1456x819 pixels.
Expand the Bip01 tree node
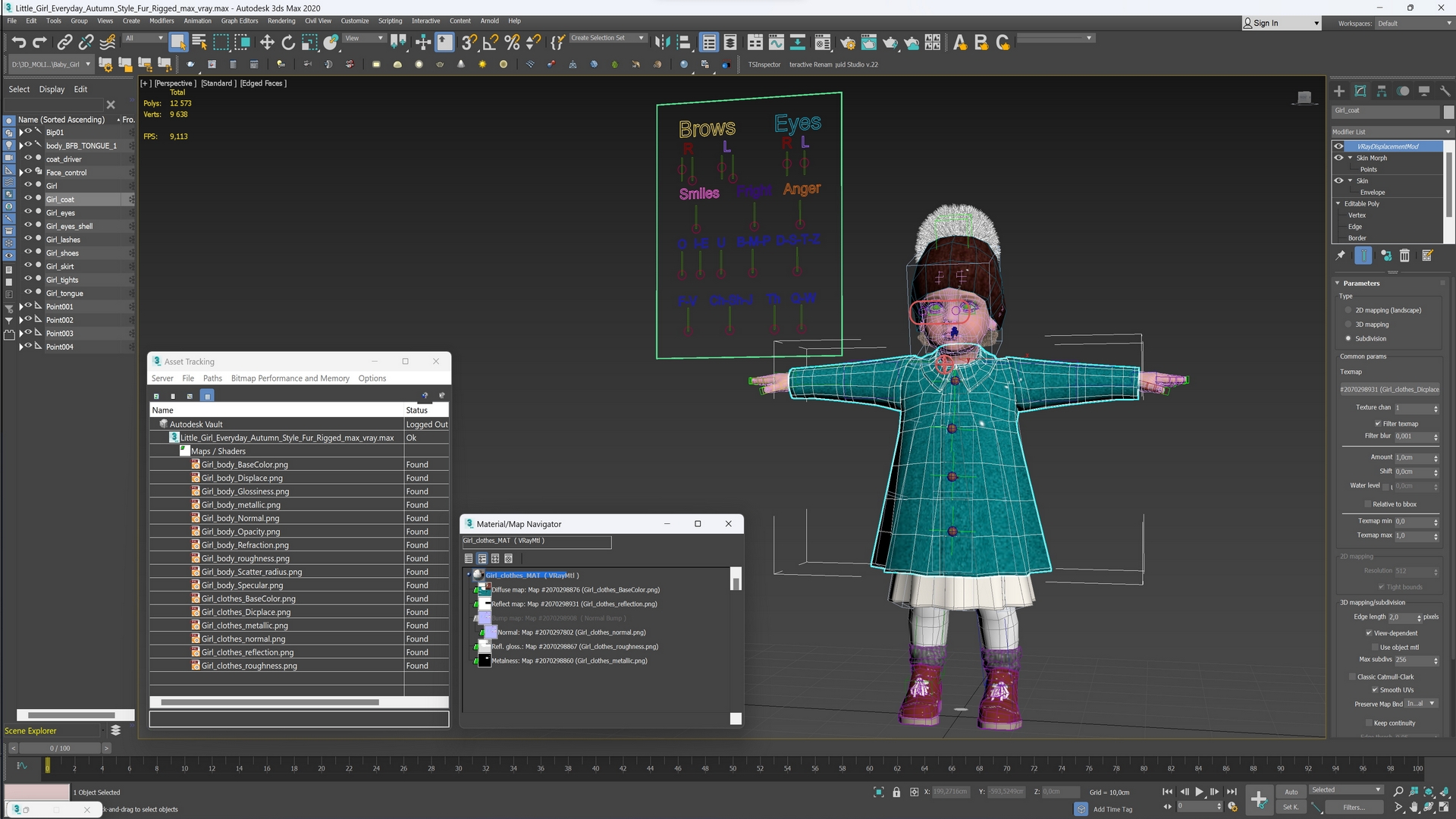pos(21,132)
